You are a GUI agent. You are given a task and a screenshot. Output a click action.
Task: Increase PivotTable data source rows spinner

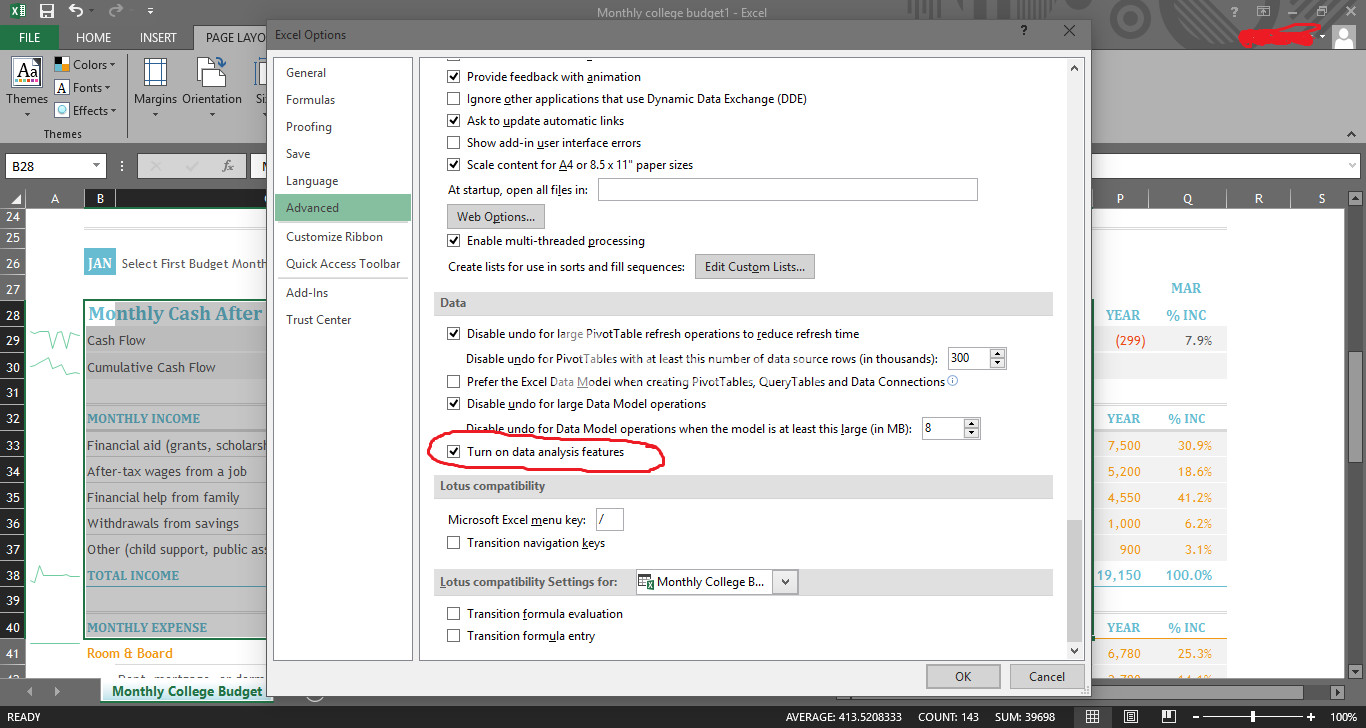(x=997, y=353)
